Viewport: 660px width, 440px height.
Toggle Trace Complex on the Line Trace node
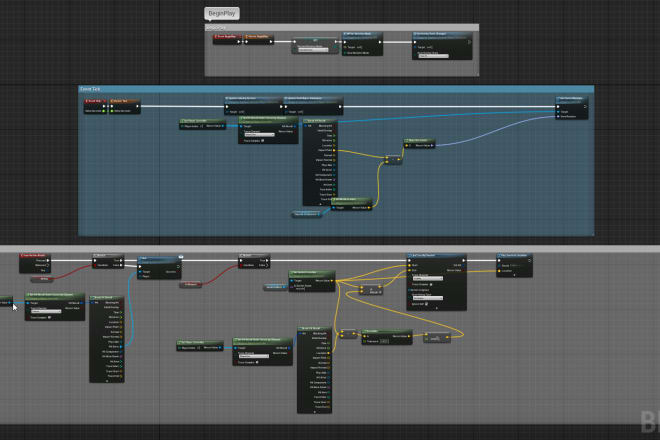(431, 284)
